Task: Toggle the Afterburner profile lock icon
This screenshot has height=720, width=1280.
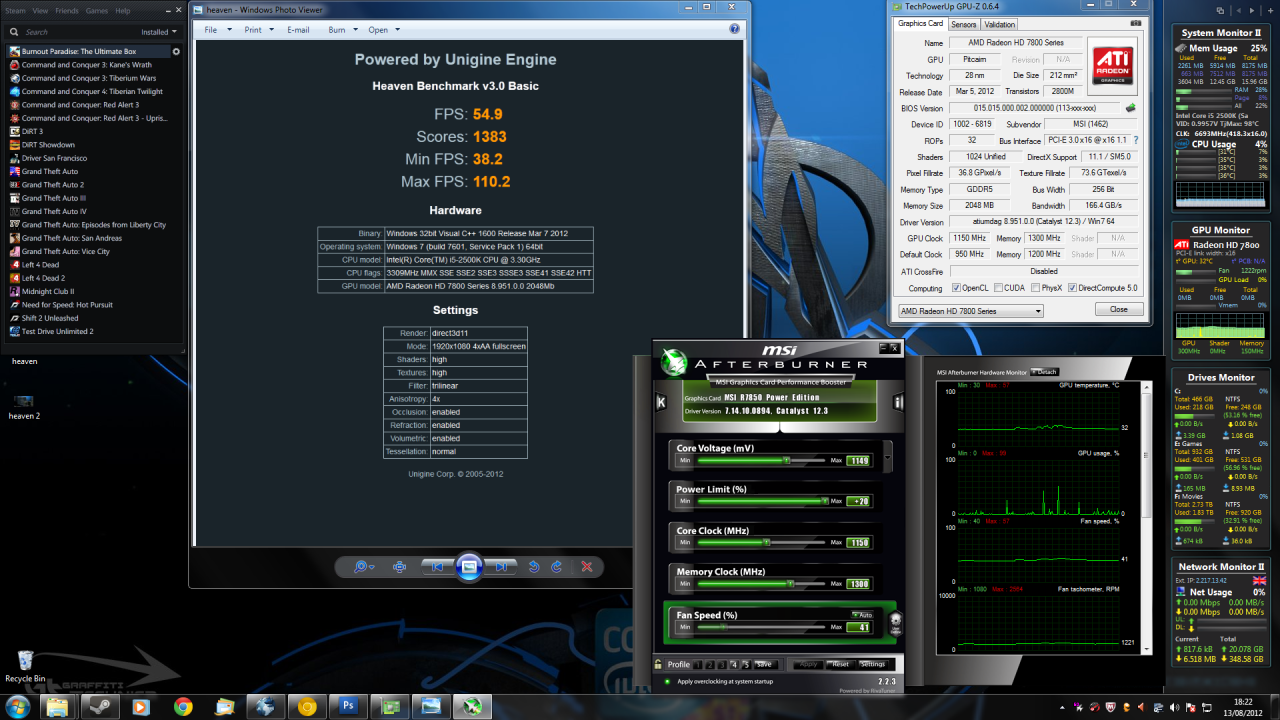Action: point(658,664)
